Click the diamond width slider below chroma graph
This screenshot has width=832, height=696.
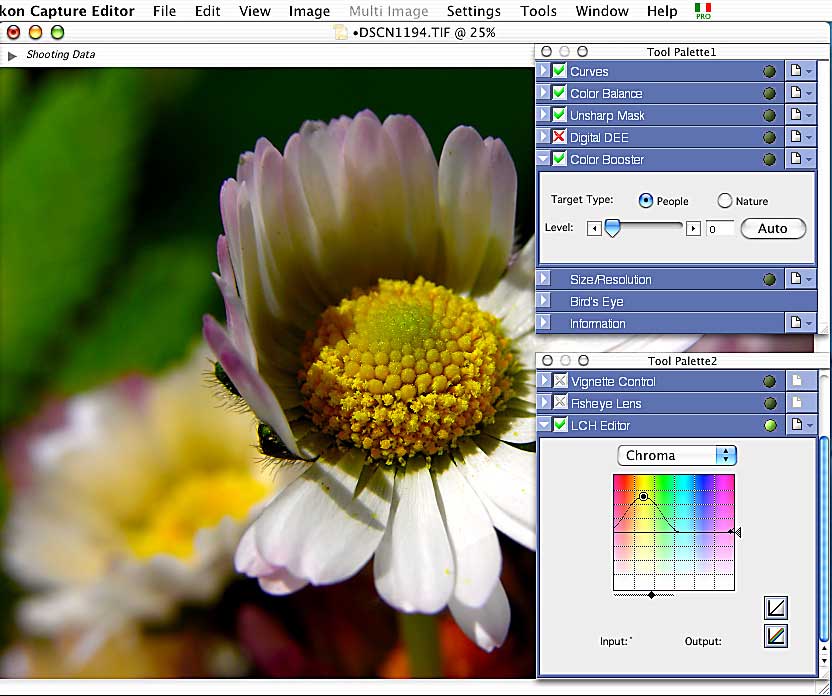651,595
